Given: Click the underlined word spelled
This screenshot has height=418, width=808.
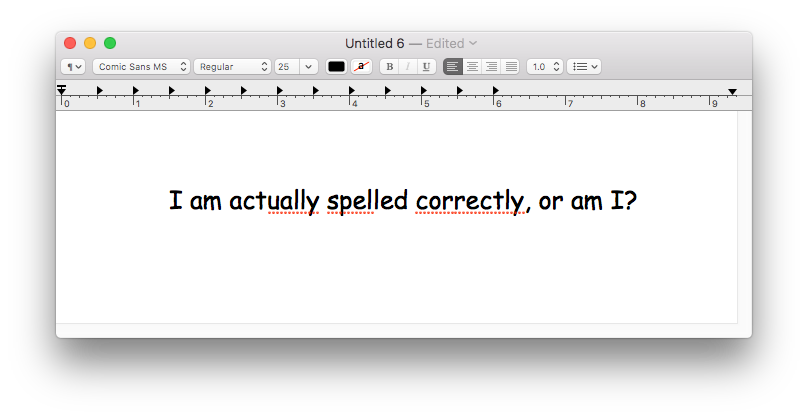Looking at the screenshot, I should point(367,200).
